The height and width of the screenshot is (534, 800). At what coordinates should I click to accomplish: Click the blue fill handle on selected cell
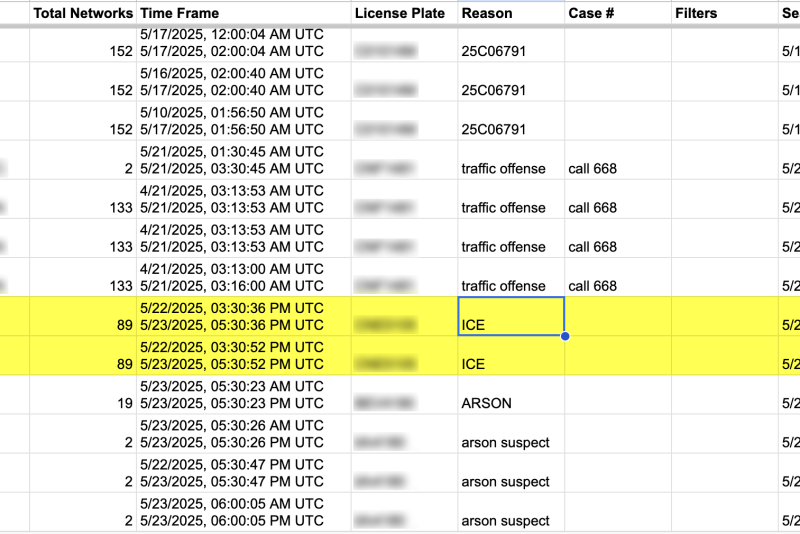[x=565, y=336]
